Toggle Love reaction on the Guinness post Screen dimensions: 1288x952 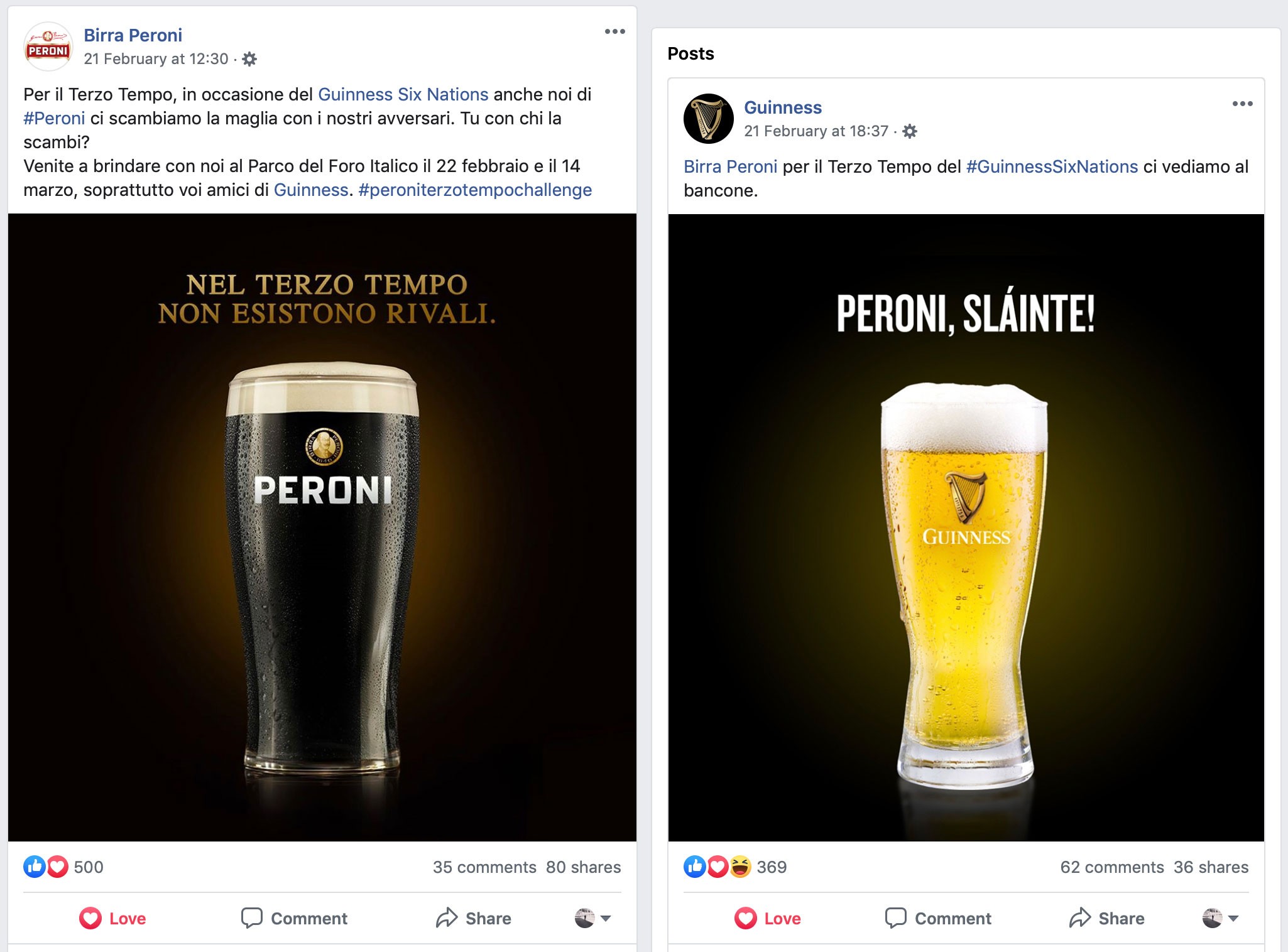(x=768, y=918)
